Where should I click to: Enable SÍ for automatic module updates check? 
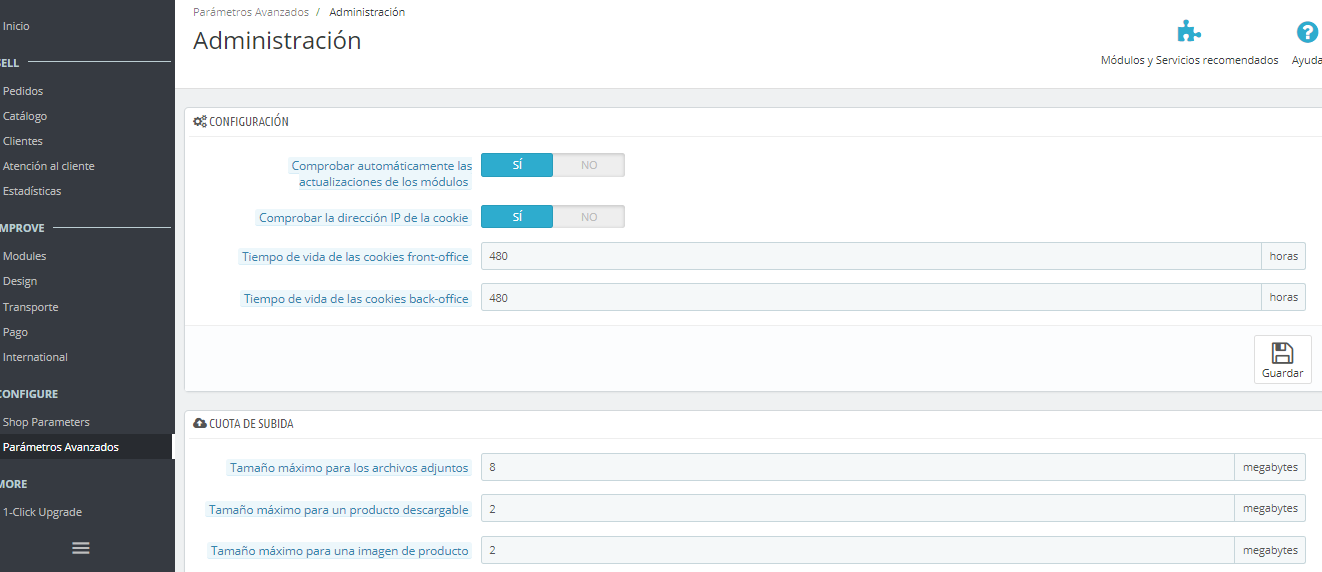[517, 165]
